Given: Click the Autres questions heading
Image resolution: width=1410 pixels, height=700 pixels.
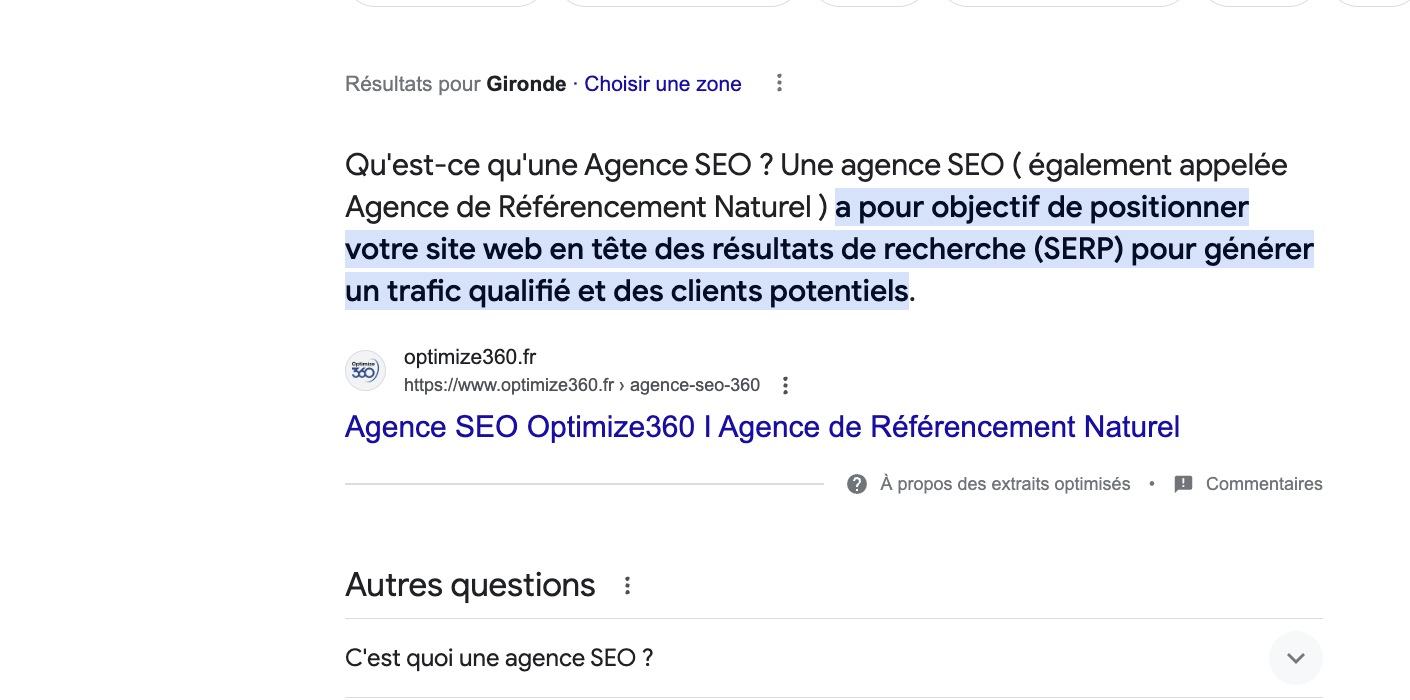Looking at the screenshot, I should pyautogui.click(x=470, y=585).
